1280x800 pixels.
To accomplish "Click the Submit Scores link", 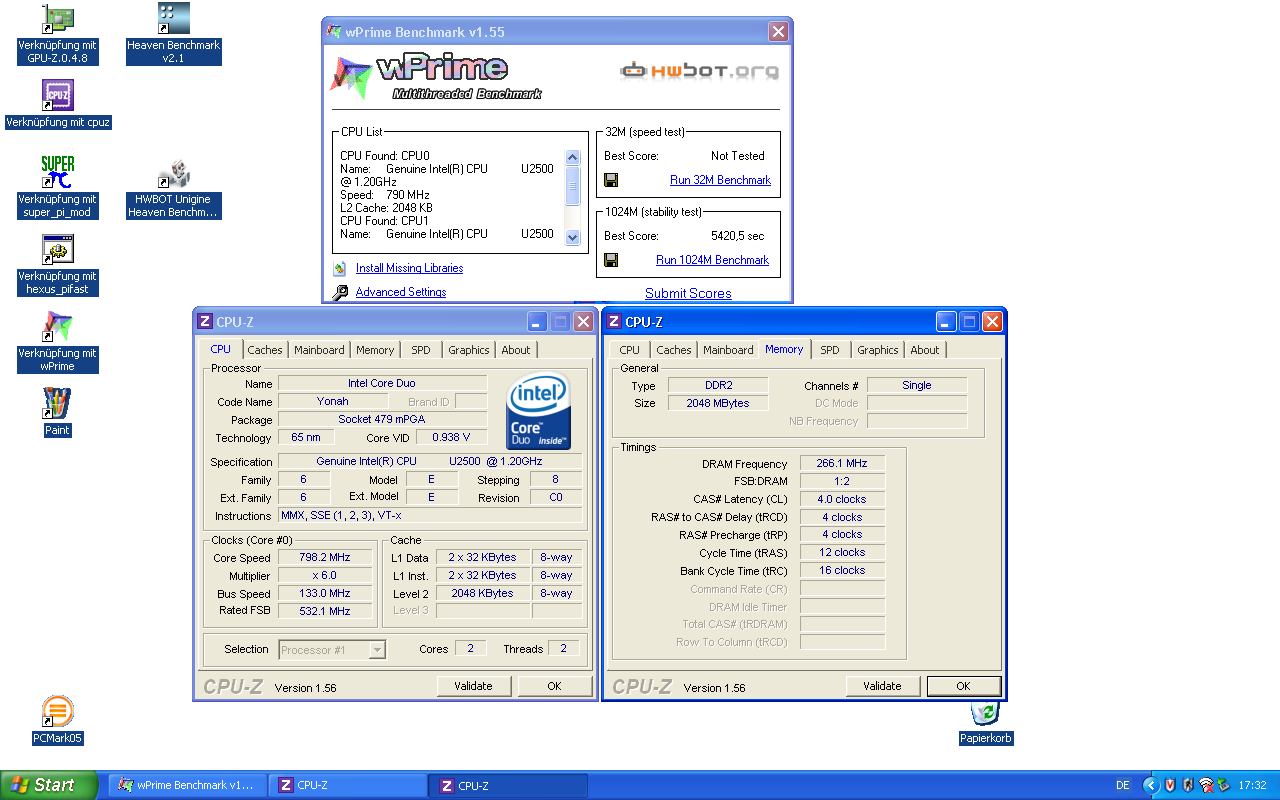I will click(x=688, y=293).
